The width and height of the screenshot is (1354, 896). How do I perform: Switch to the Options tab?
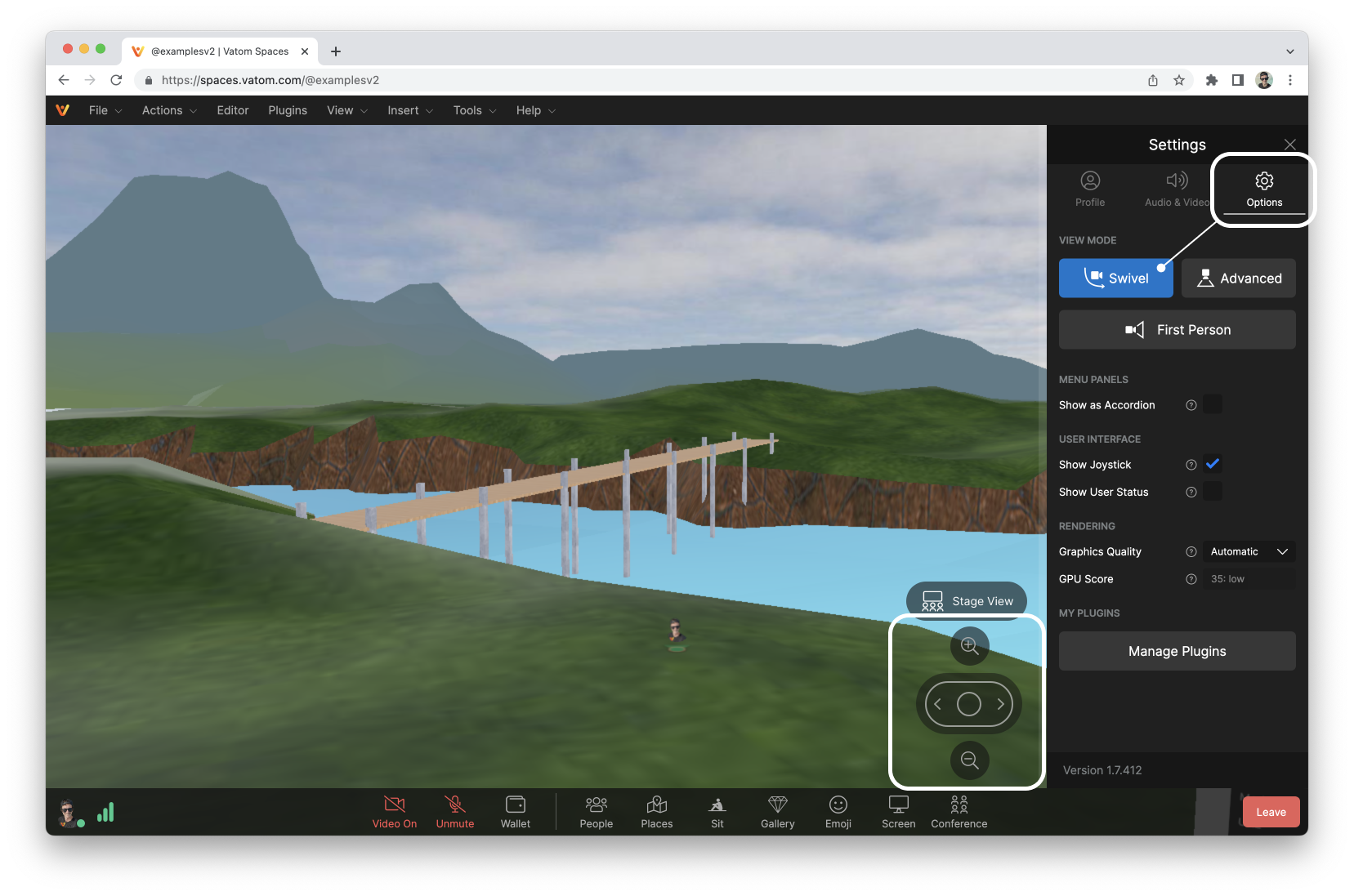[1264, 189]
